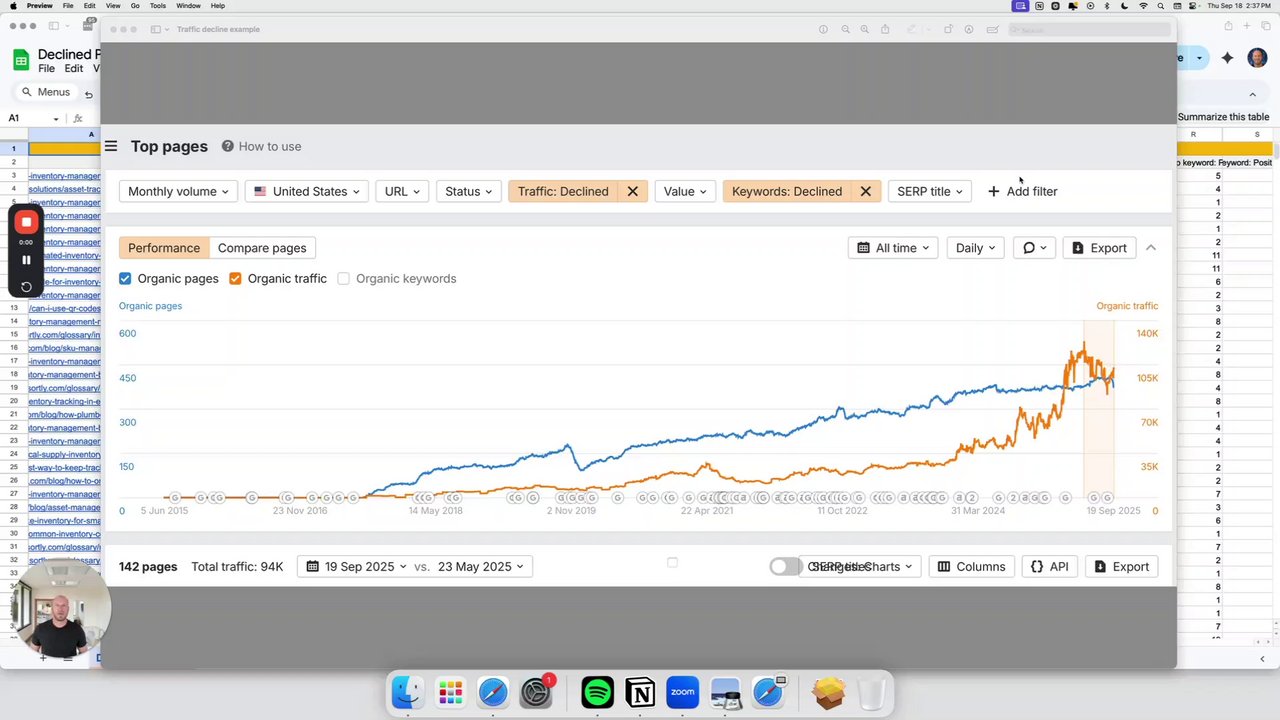Open Spotify from the Dock
Image resolution: width=1280 pixels, height=720 pixels.
(597, 692)
